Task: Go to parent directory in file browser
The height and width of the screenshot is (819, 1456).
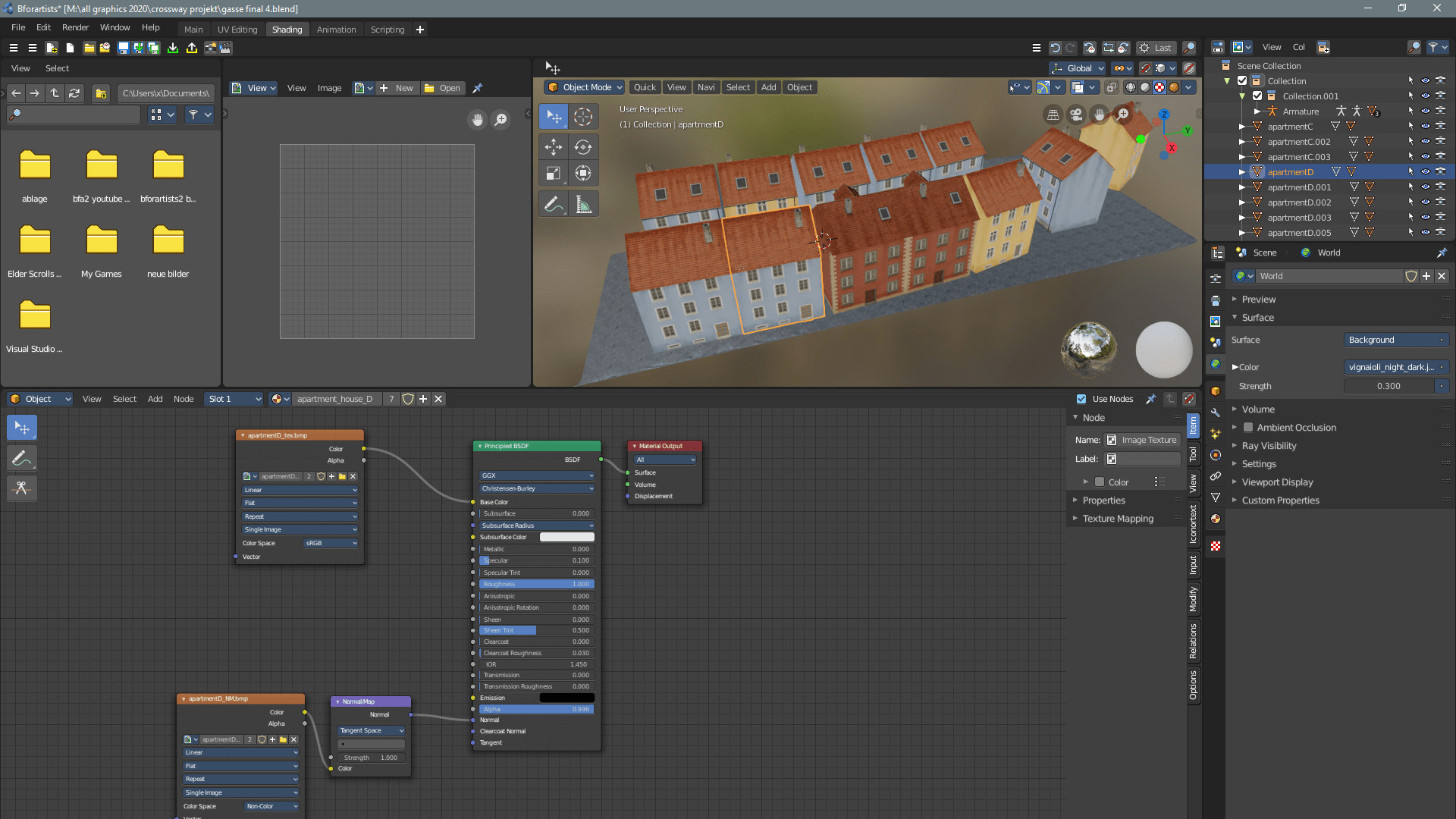Action: click(x=55, y=93)
